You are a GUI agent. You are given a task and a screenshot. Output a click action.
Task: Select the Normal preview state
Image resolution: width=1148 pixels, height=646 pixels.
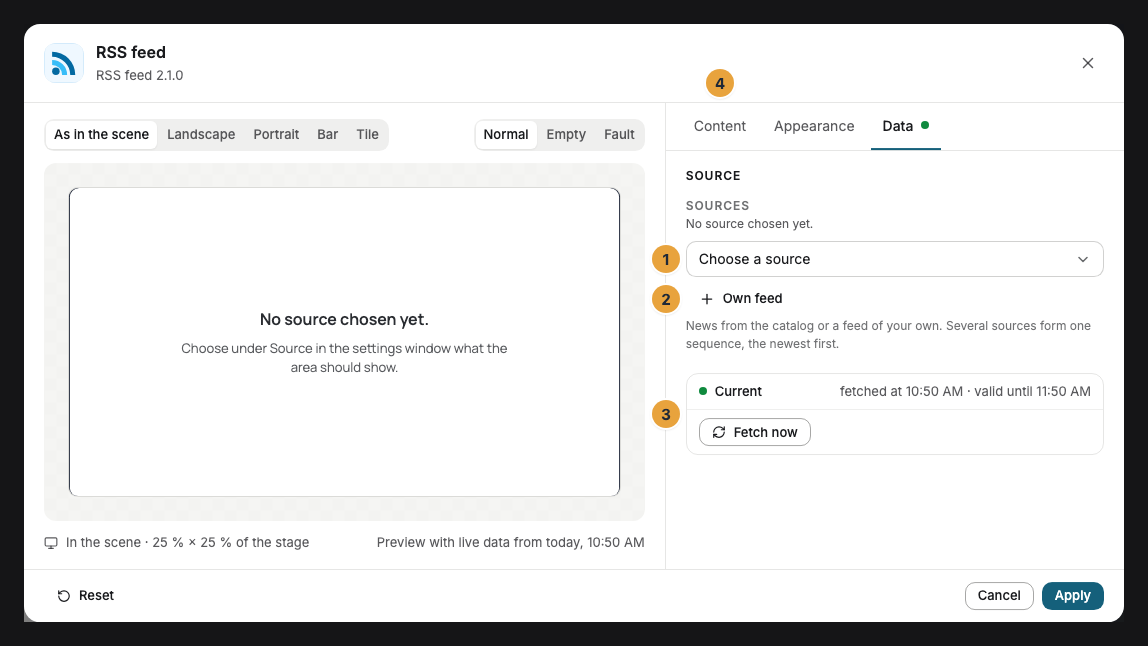505,135
